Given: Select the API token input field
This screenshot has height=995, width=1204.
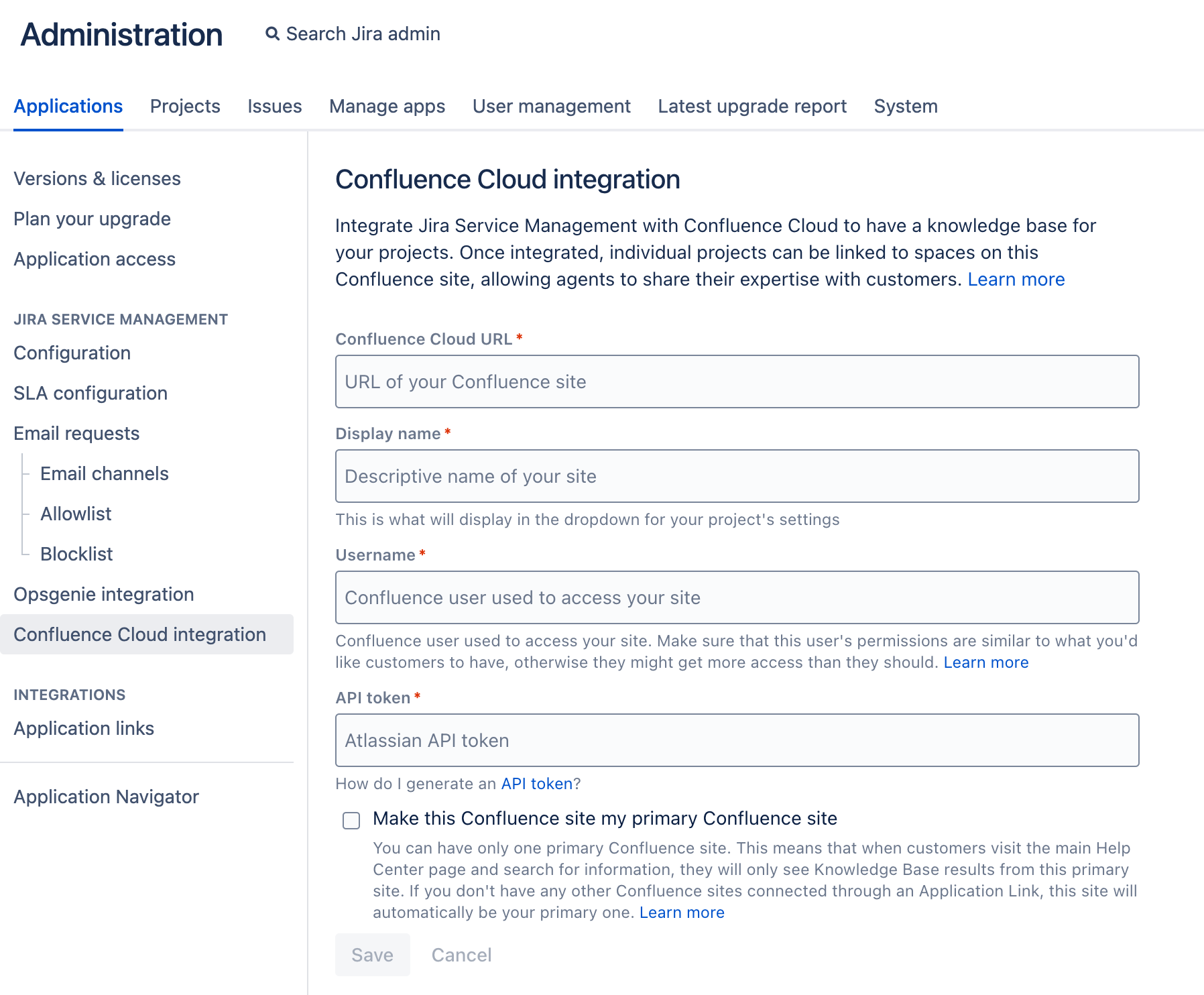Looking at the screenshot, I should (x=737, y=740).
